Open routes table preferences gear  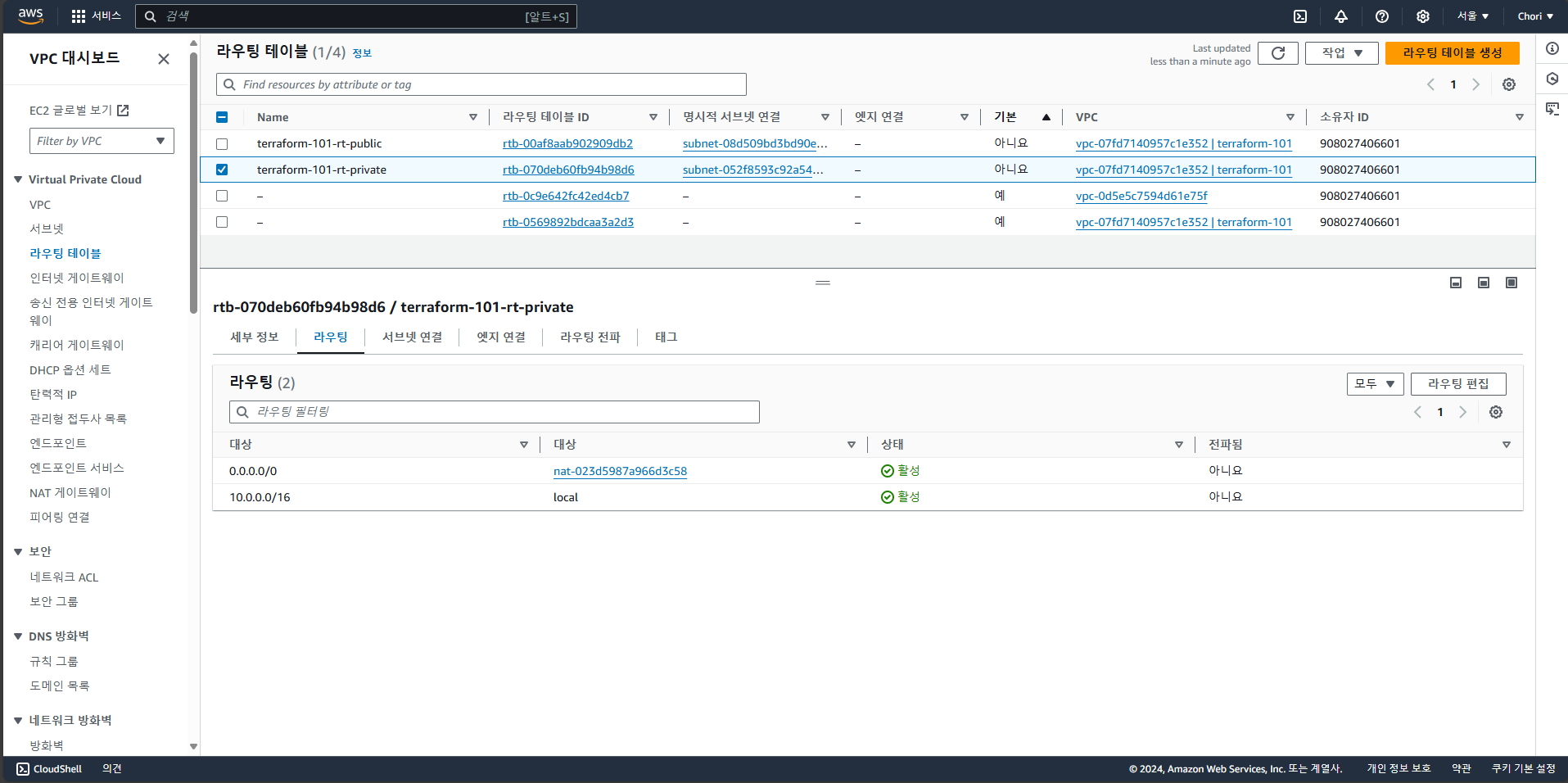[1496, 412]
